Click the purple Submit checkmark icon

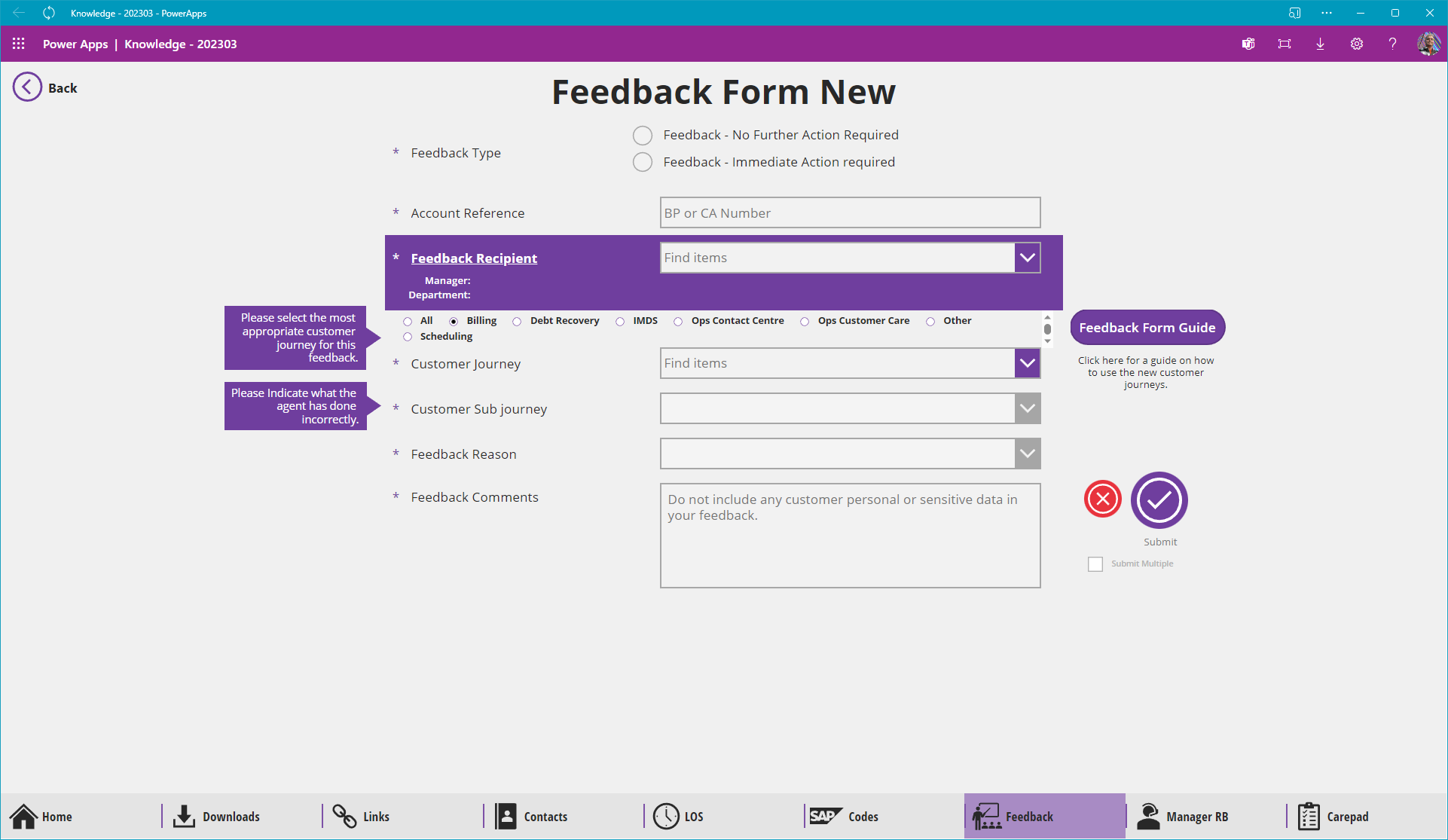click(1159, 500)
